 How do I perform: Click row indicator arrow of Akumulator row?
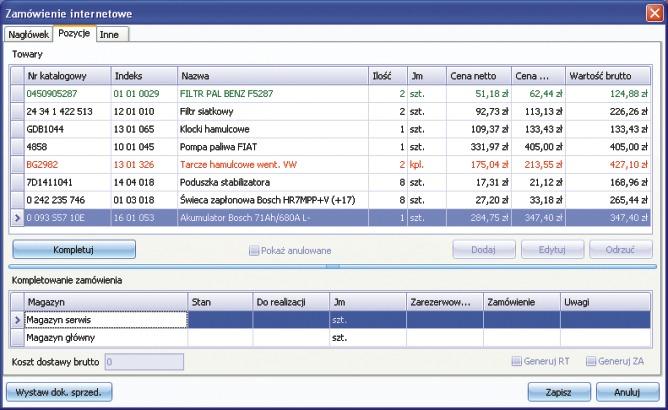[17, 218]
